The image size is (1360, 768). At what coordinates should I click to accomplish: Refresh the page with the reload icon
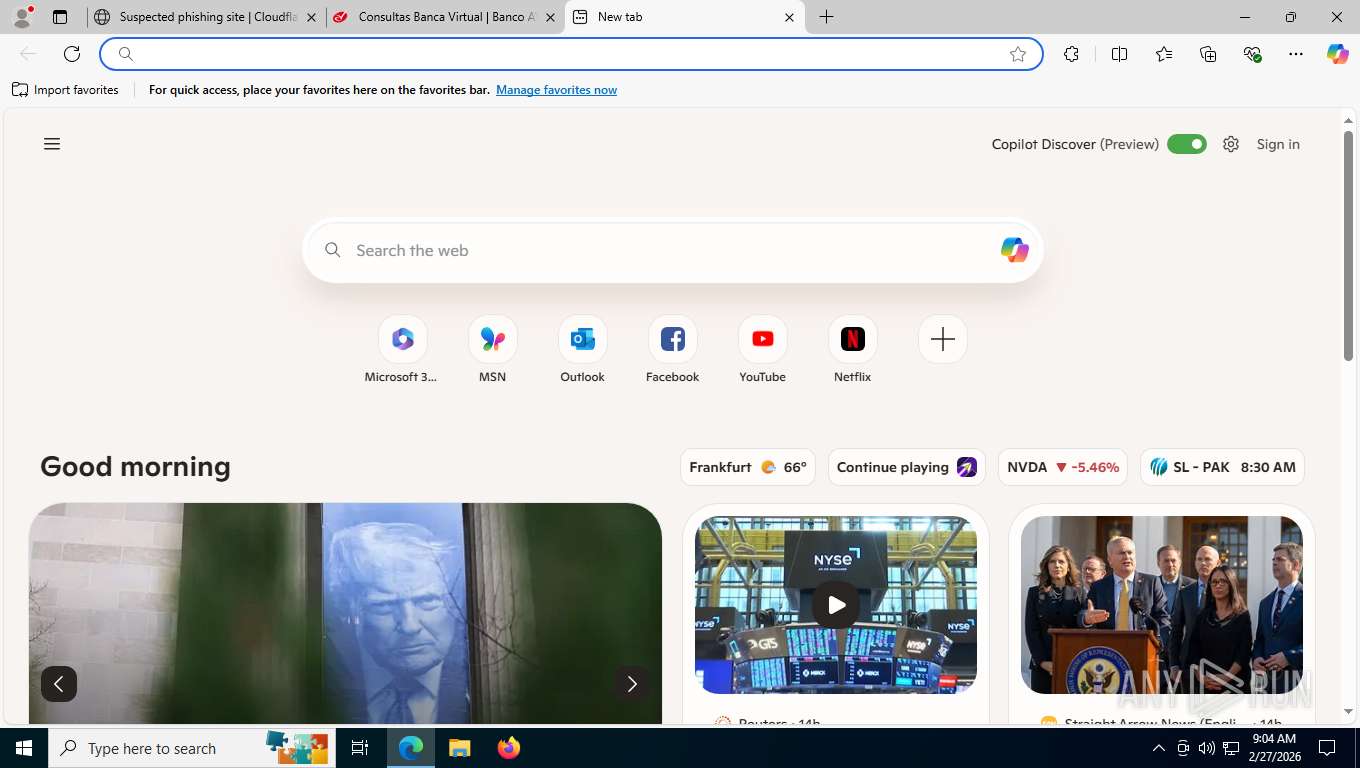coord(72,54)
